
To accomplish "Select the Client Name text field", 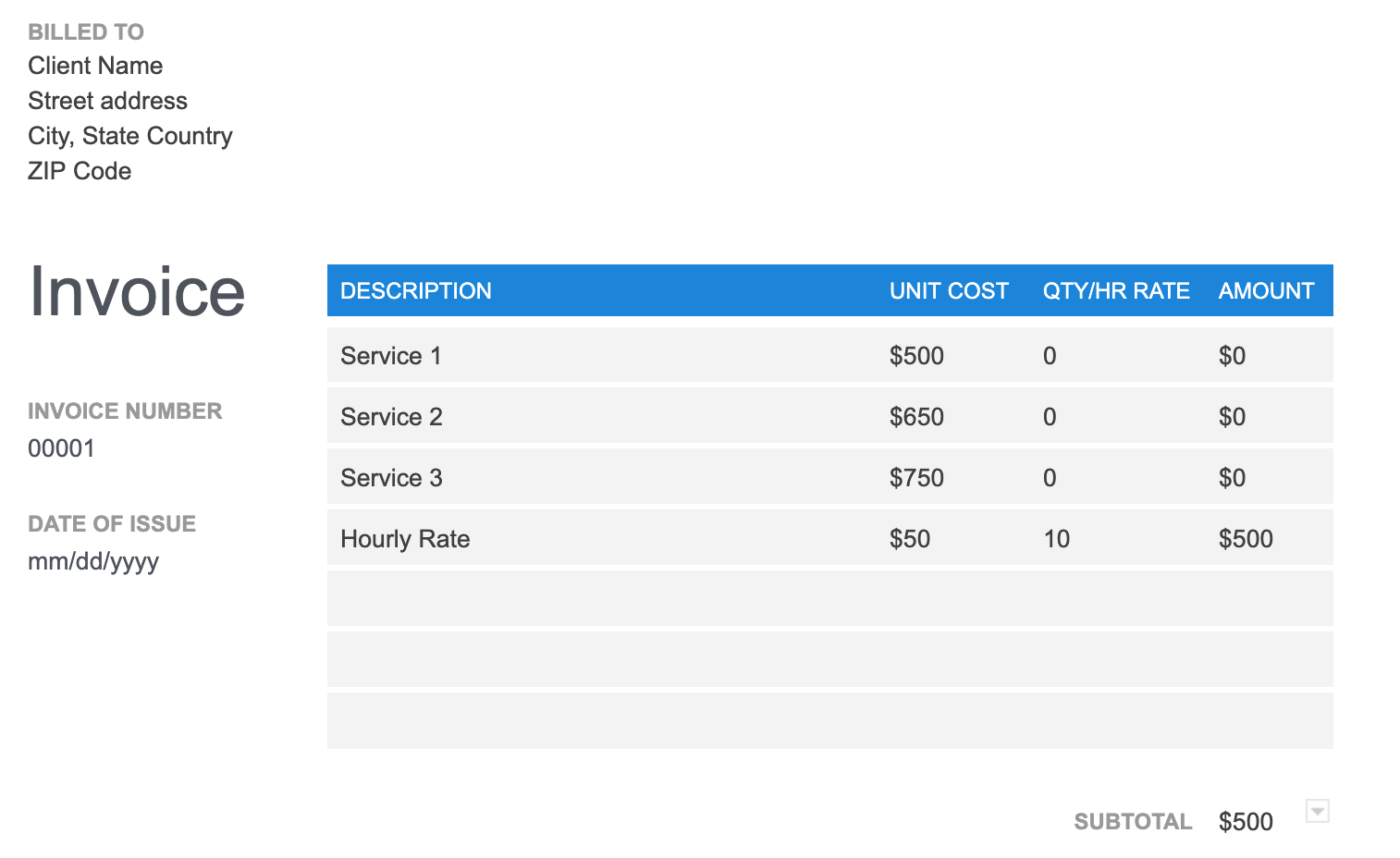I will (95, 66).
